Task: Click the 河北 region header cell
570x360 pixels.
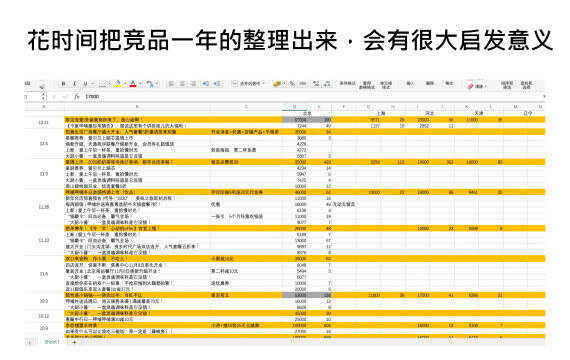Action: 430,113
